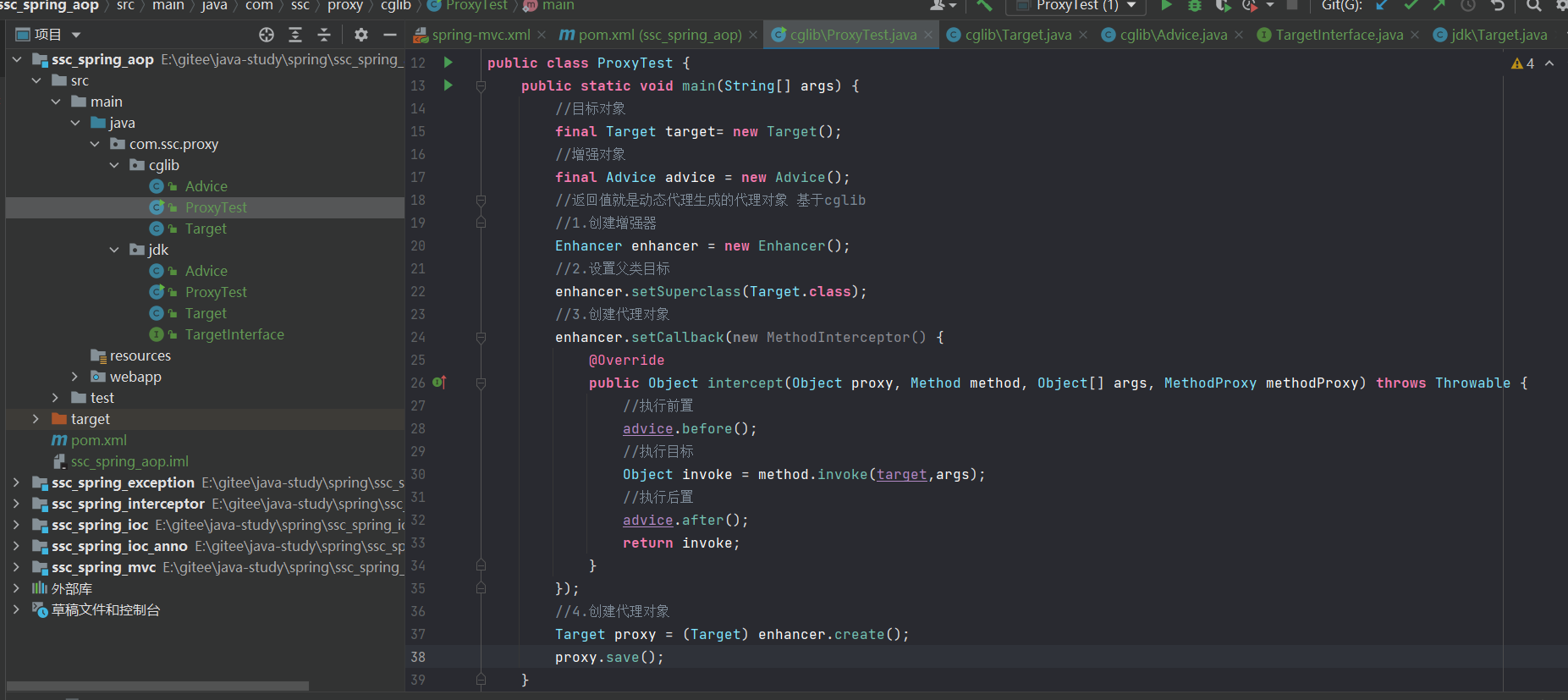Click the user account icon in toolbar
The width and height of the screenshot is (1568, 700).
[x=942, y=5]
